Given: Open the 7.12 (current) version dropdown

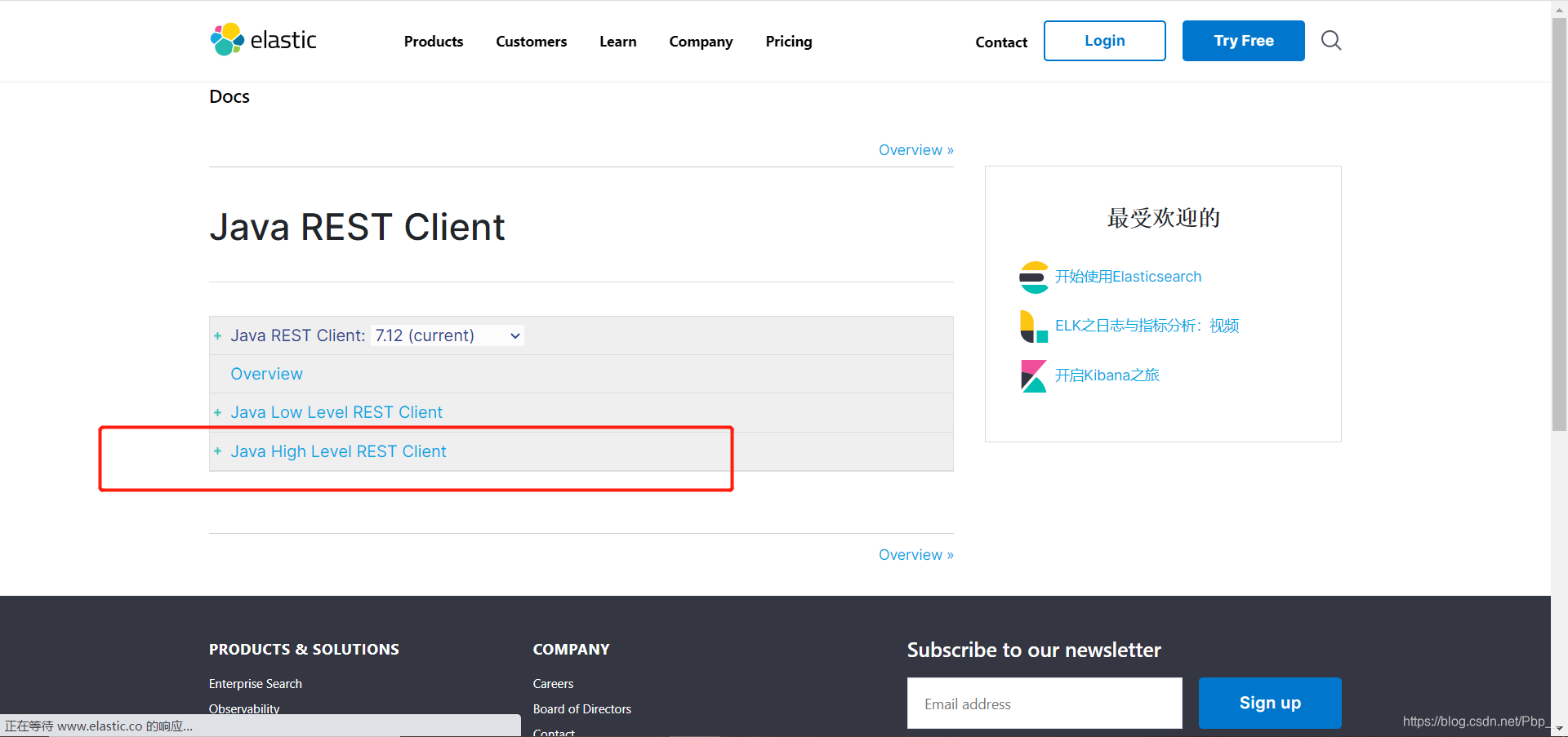Looking at the screenshot, I should pos(448,335).
